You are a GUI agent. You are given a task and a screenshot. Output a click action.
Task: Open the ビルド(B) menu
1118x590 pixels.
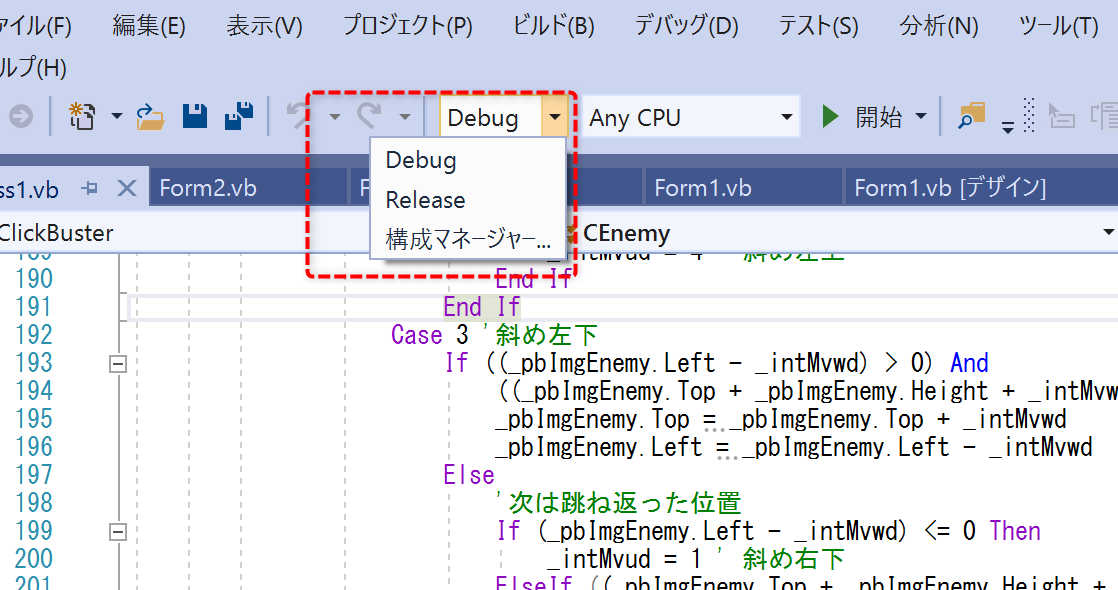click(554, 26)
